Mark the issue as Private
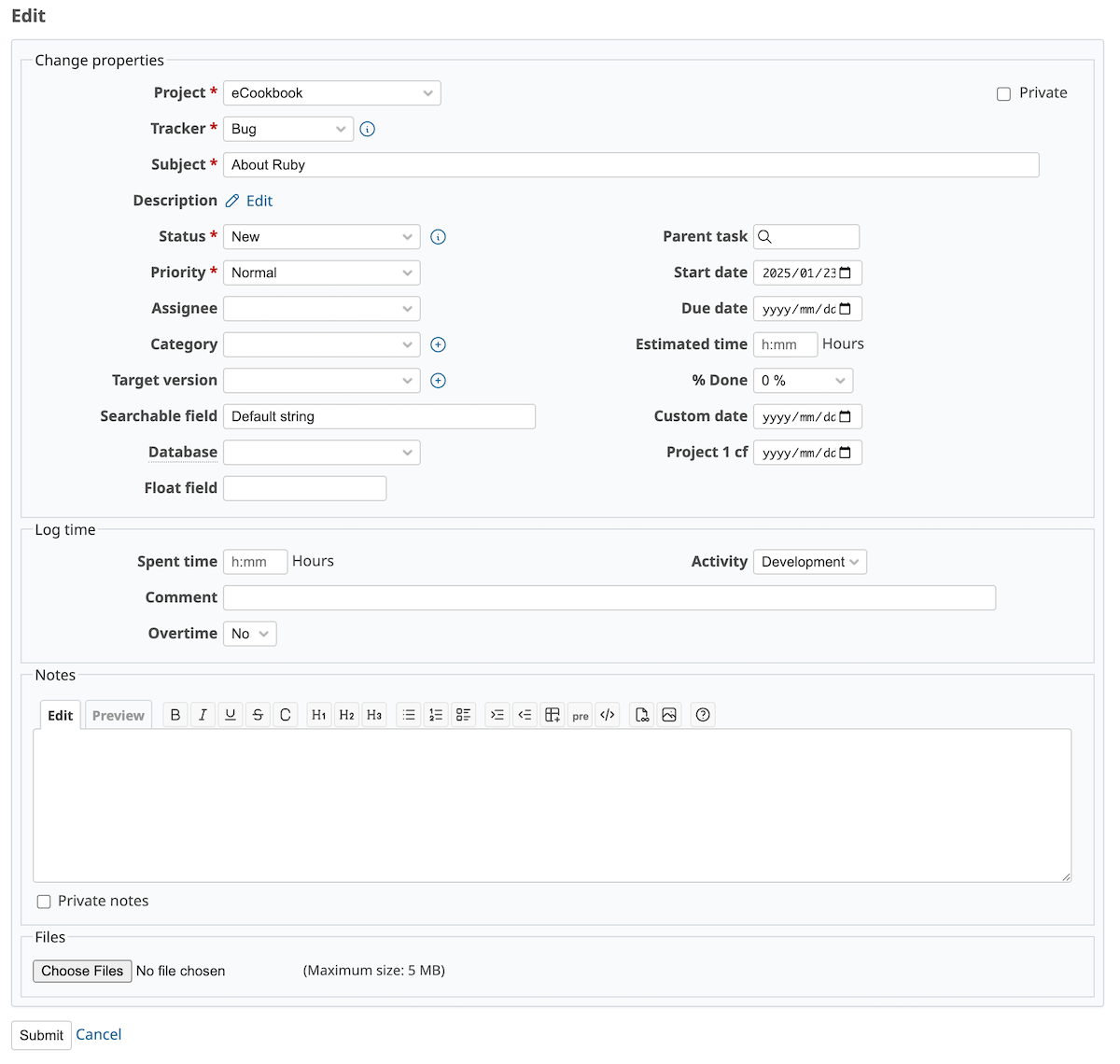 click(x=1003, y=93)
